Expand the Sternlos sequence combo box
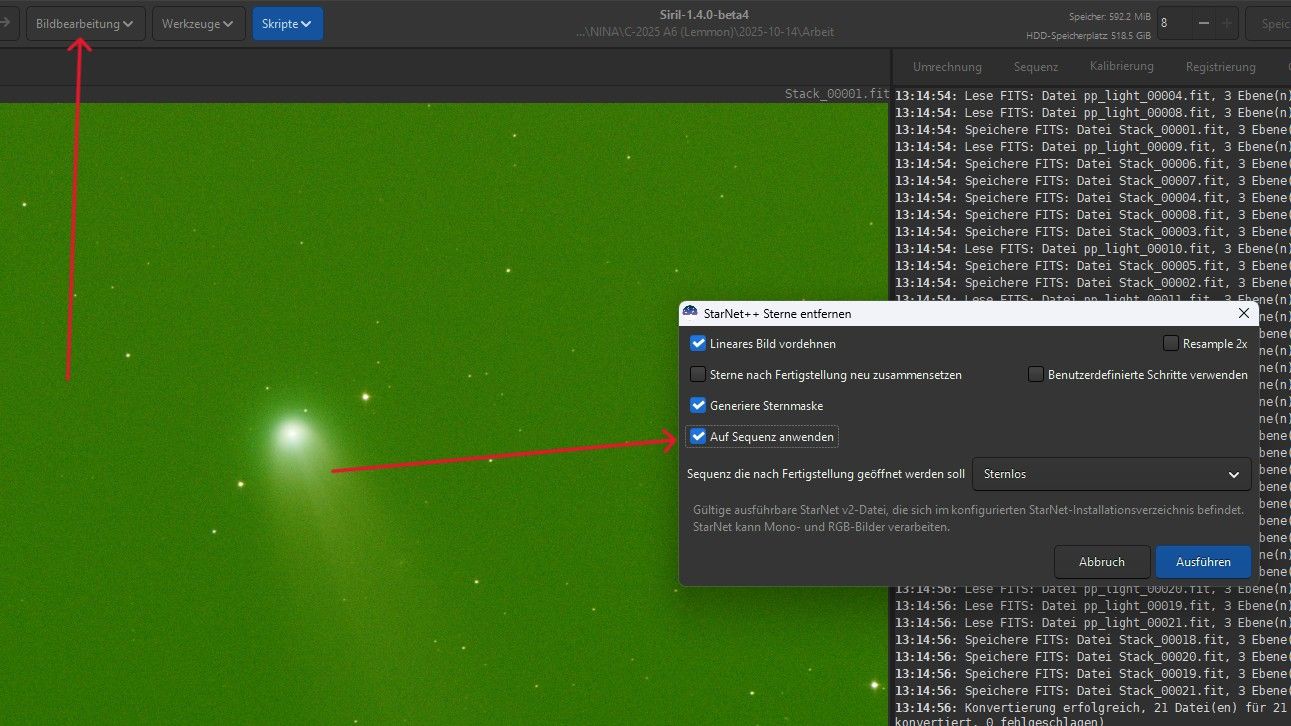 point(1111,474)
